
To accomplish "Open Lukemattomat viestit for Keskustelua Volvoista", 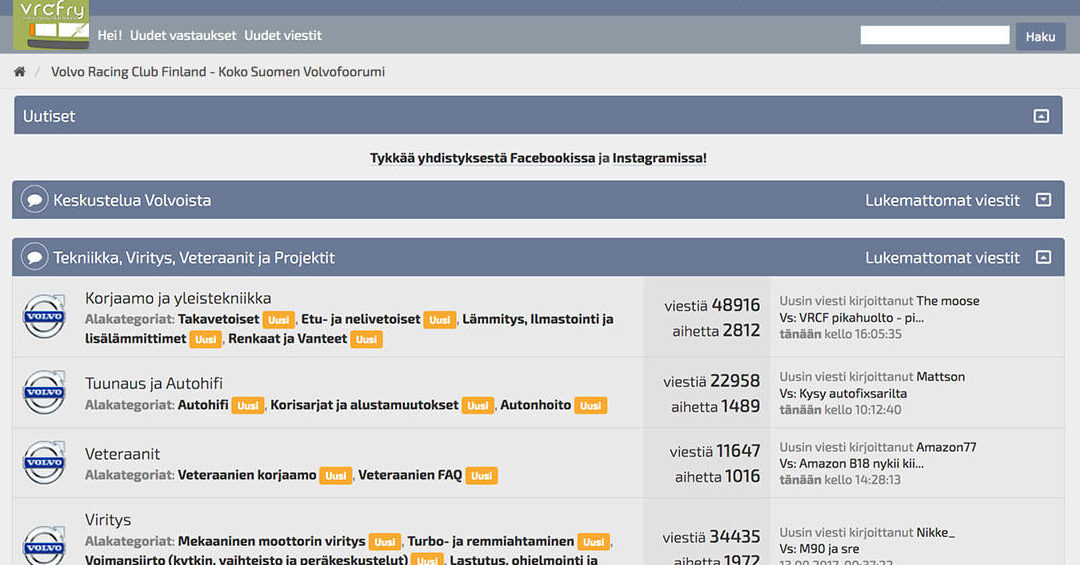I will 942,201.
